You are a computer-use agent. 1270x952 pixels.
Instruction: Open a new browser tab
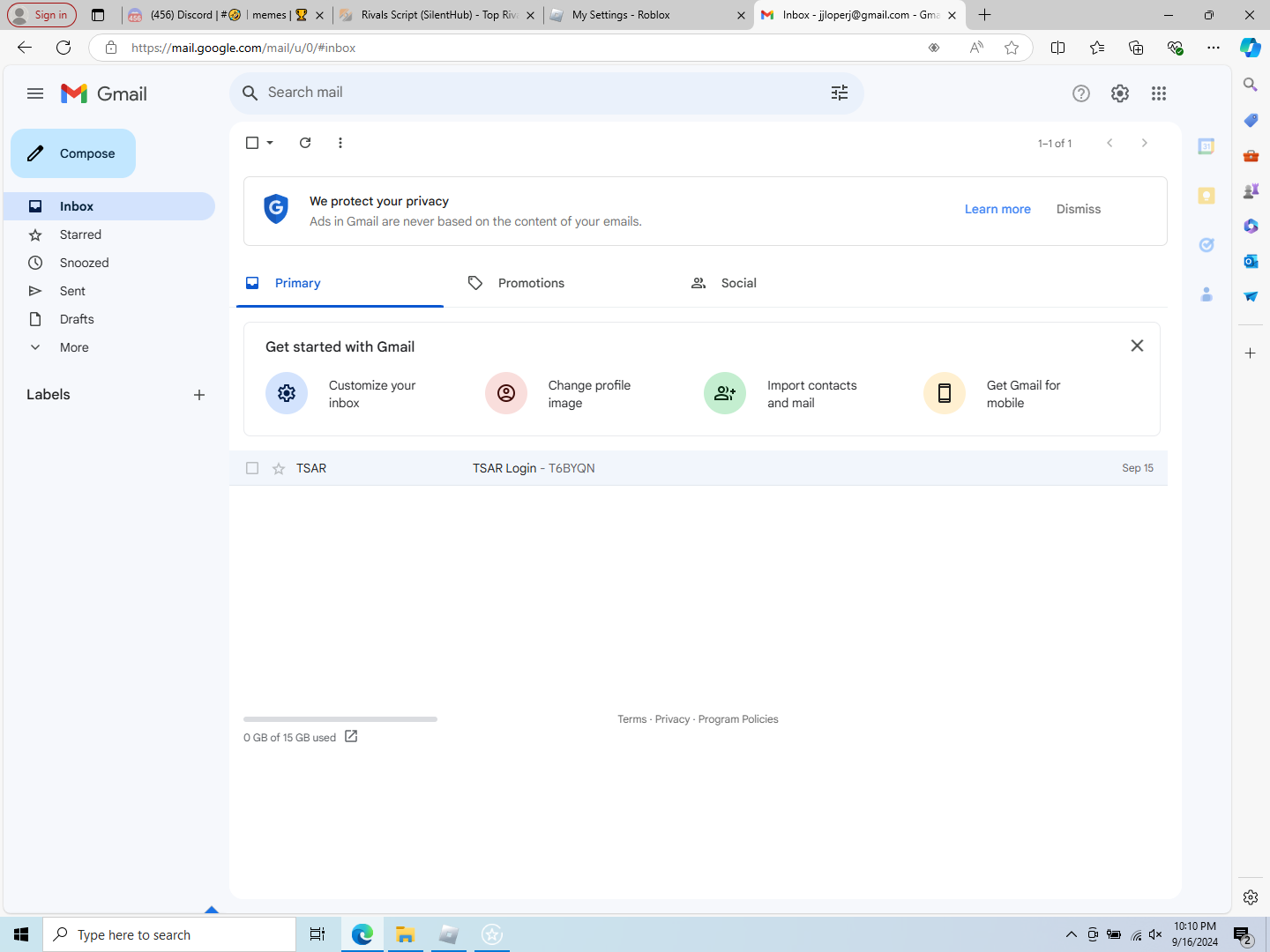pyautogui.click(x=985, y=15)
